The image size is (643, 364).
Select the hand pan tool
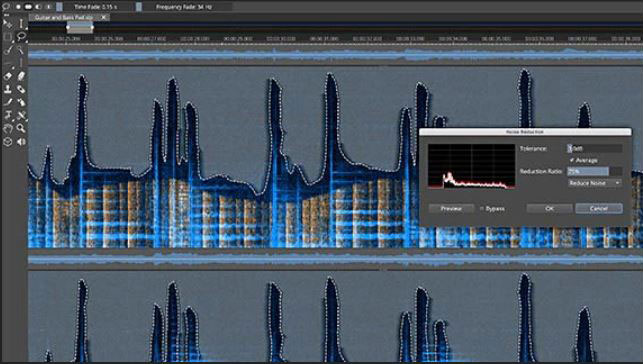pyautogui.click(x=7, y=128)
